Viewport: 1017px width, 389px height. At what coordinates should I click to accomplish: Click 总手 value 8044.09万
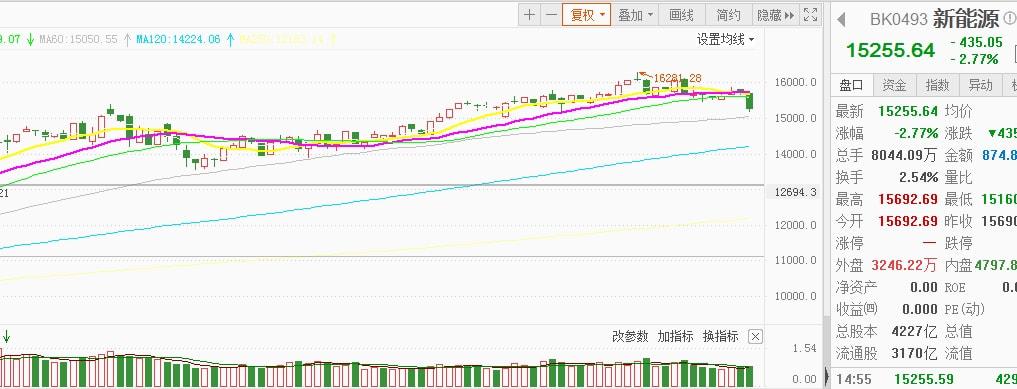coord(905,156)
